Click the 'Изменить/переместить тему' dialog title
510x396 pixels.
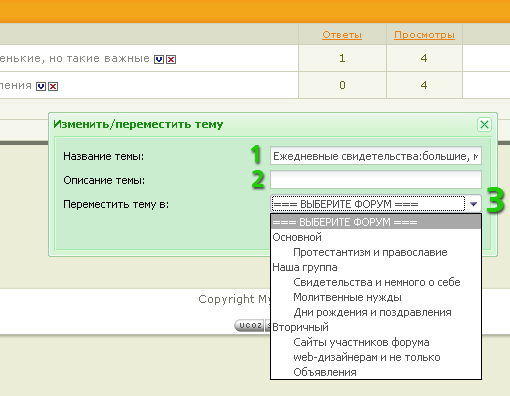(138, 124)
